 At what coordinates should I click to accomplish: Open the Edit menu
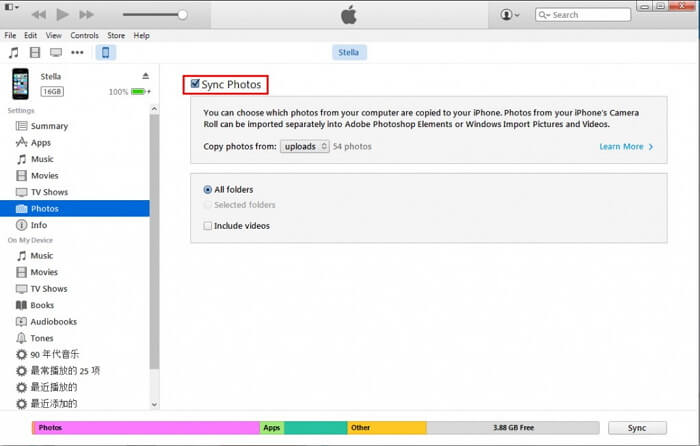(x=30, y=35)
